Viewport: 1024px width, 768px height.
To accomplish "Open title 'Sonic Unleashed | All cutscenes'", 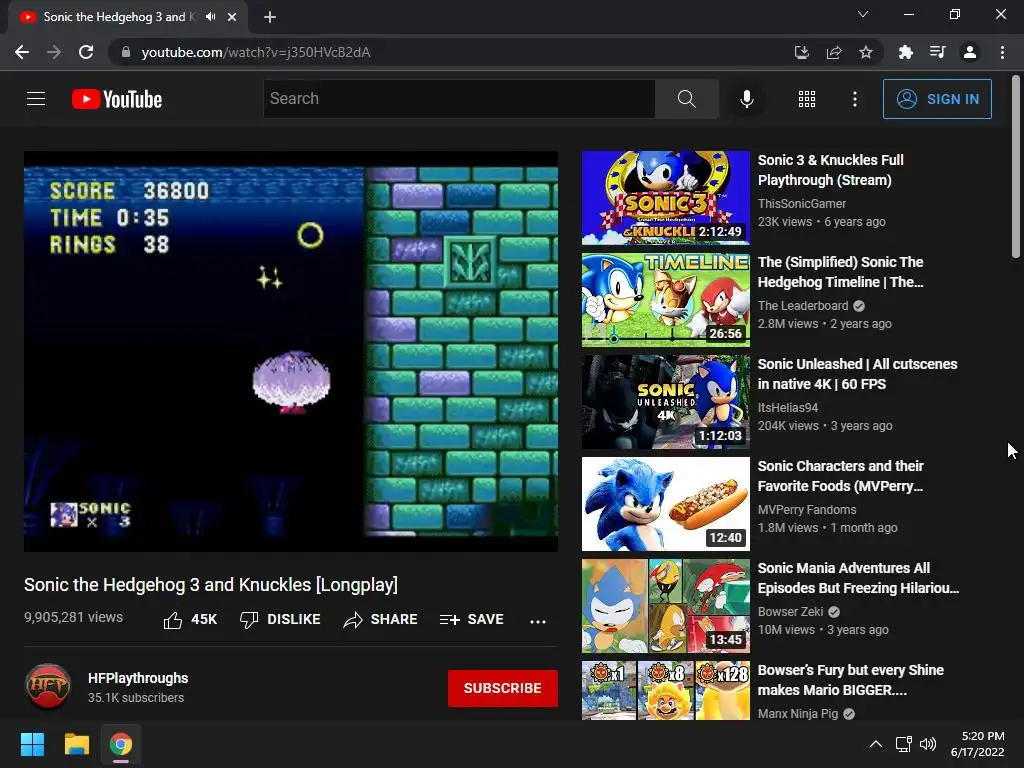I will pos(857,374).
